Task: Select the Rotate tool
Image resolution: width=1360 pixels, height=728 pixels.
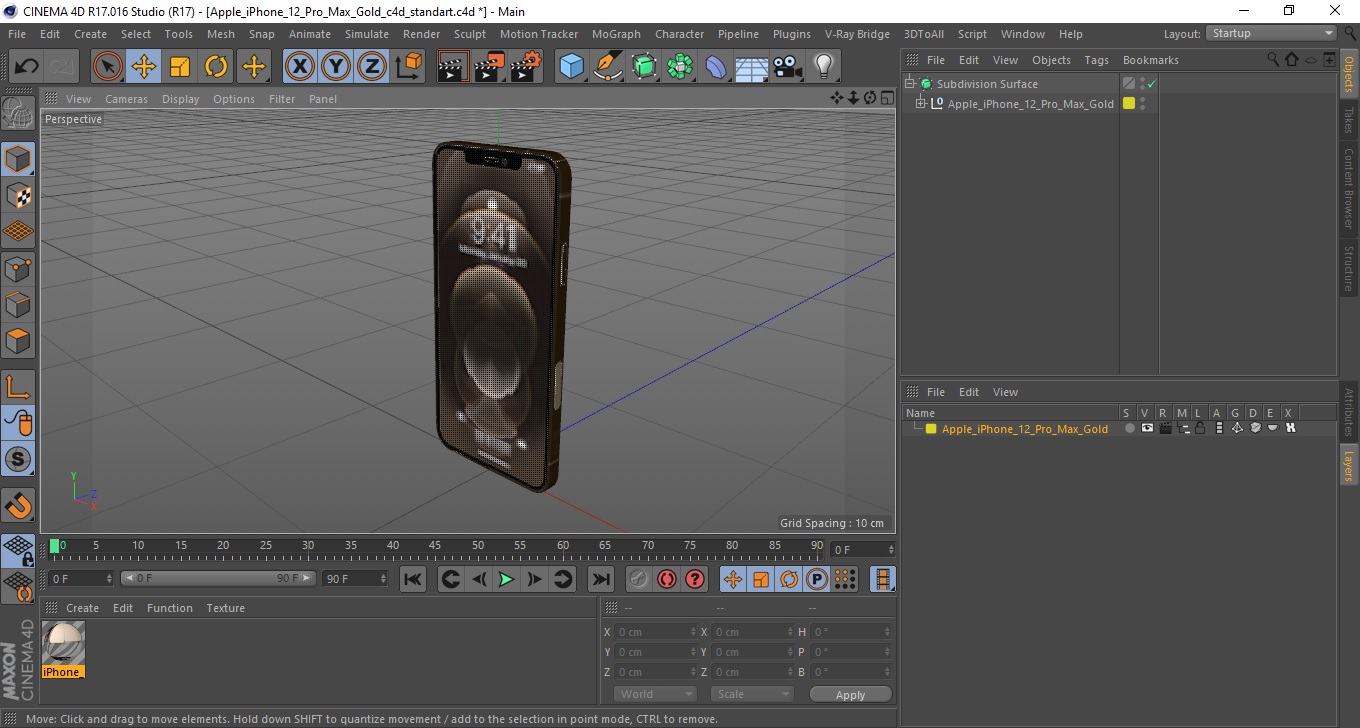Action: tap(216, 67)
